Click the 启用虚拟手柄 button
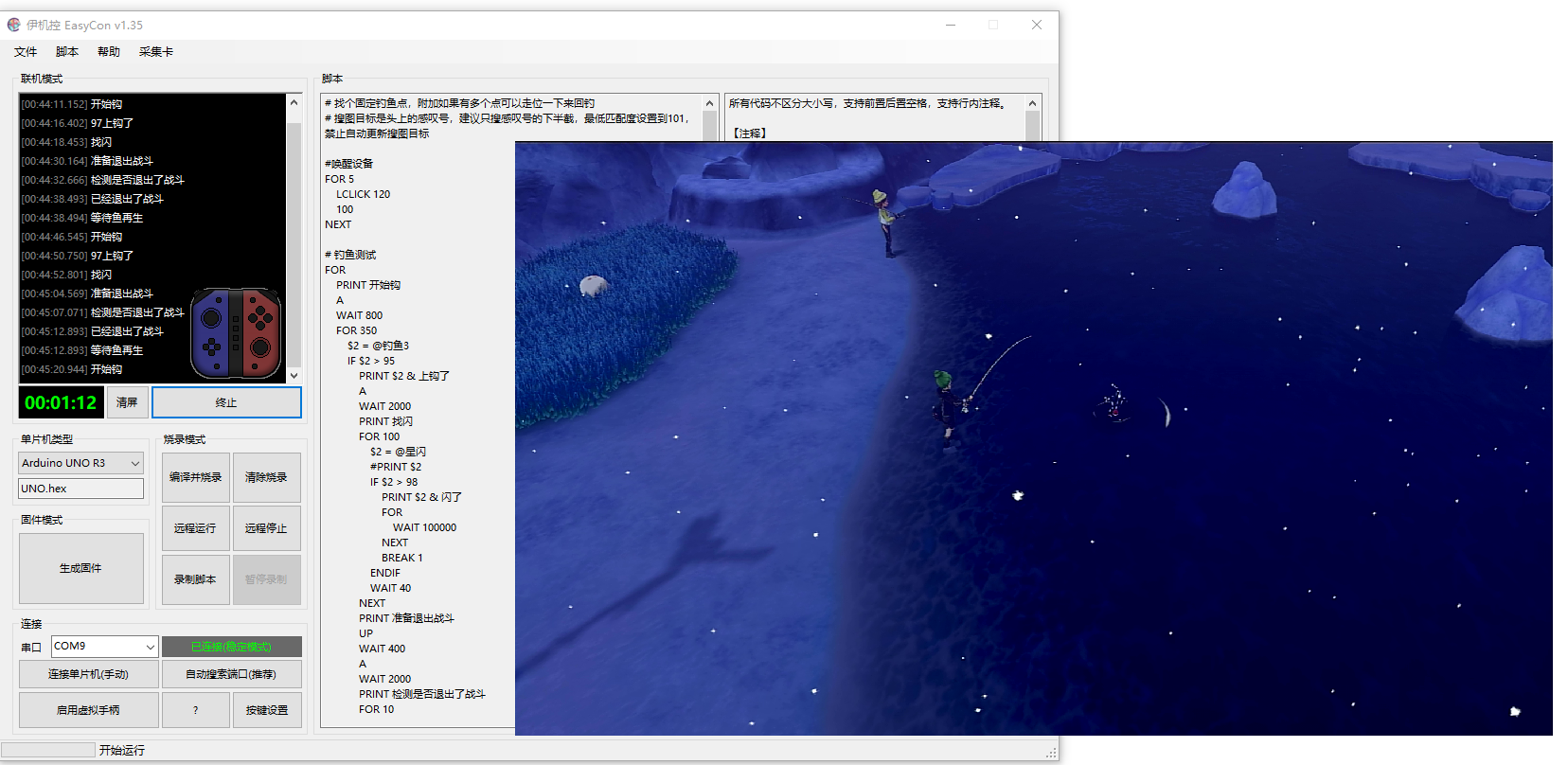This screenshot has height=765, width=1568. click(88, 710)
